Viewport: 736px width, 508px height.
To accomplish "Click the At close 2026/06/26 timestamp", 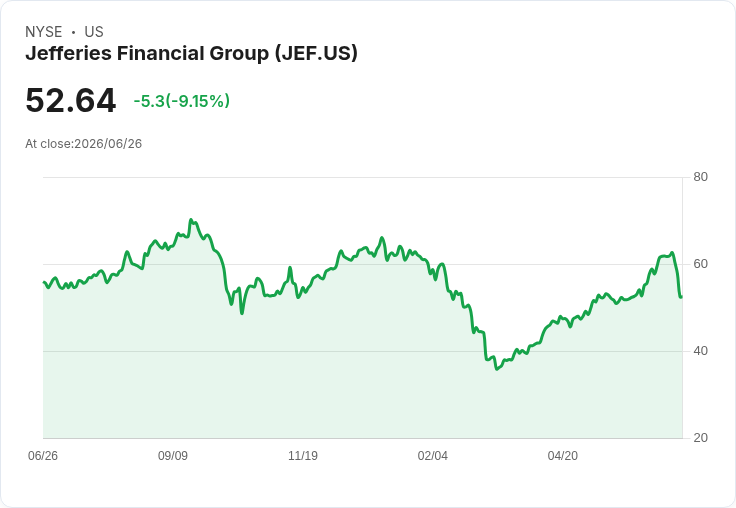I will pyautogui.click(x=84, y=144).
